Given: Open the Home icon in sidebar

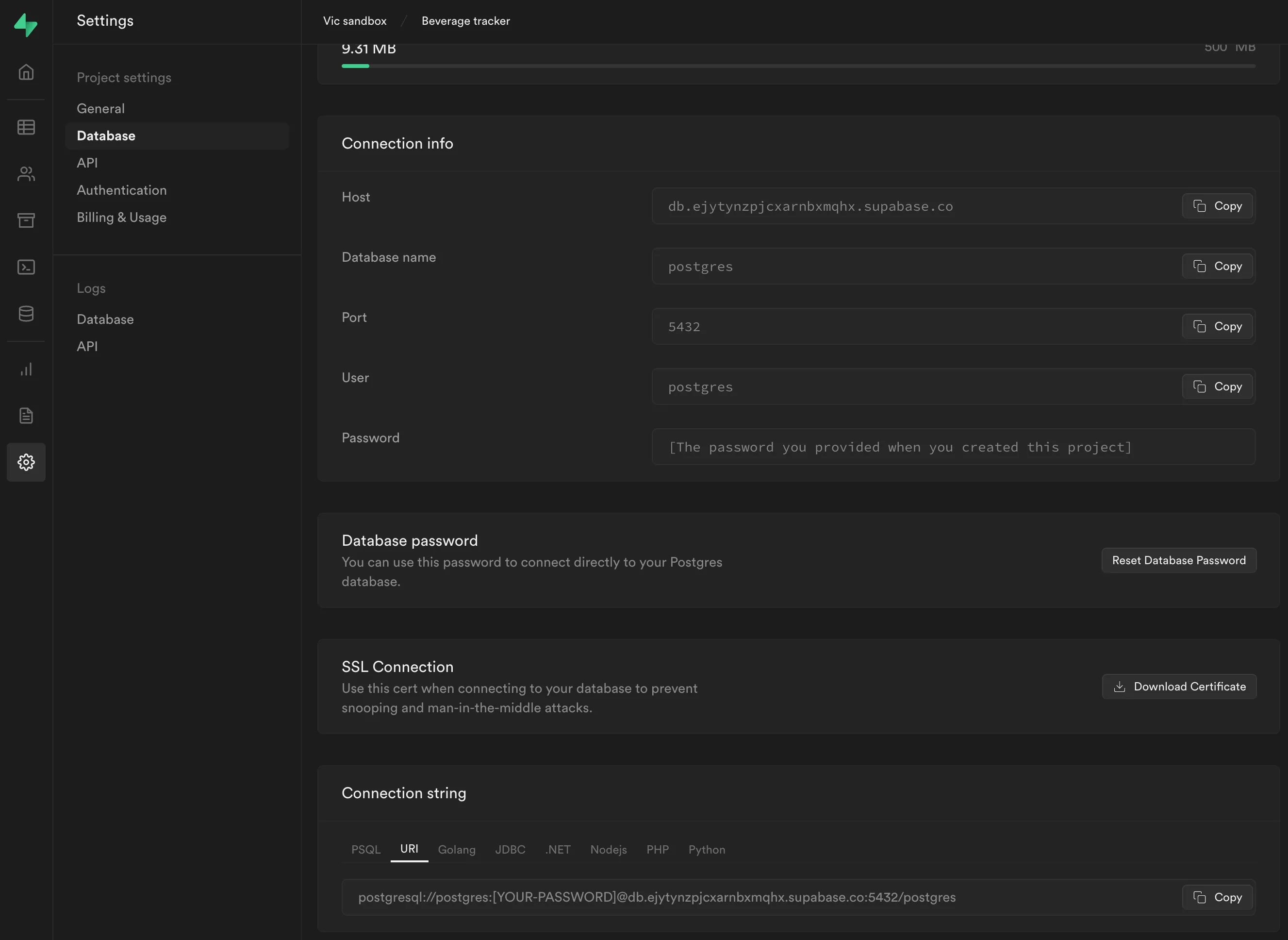Looking at the screenshot, I should click(x=26, y=72).
